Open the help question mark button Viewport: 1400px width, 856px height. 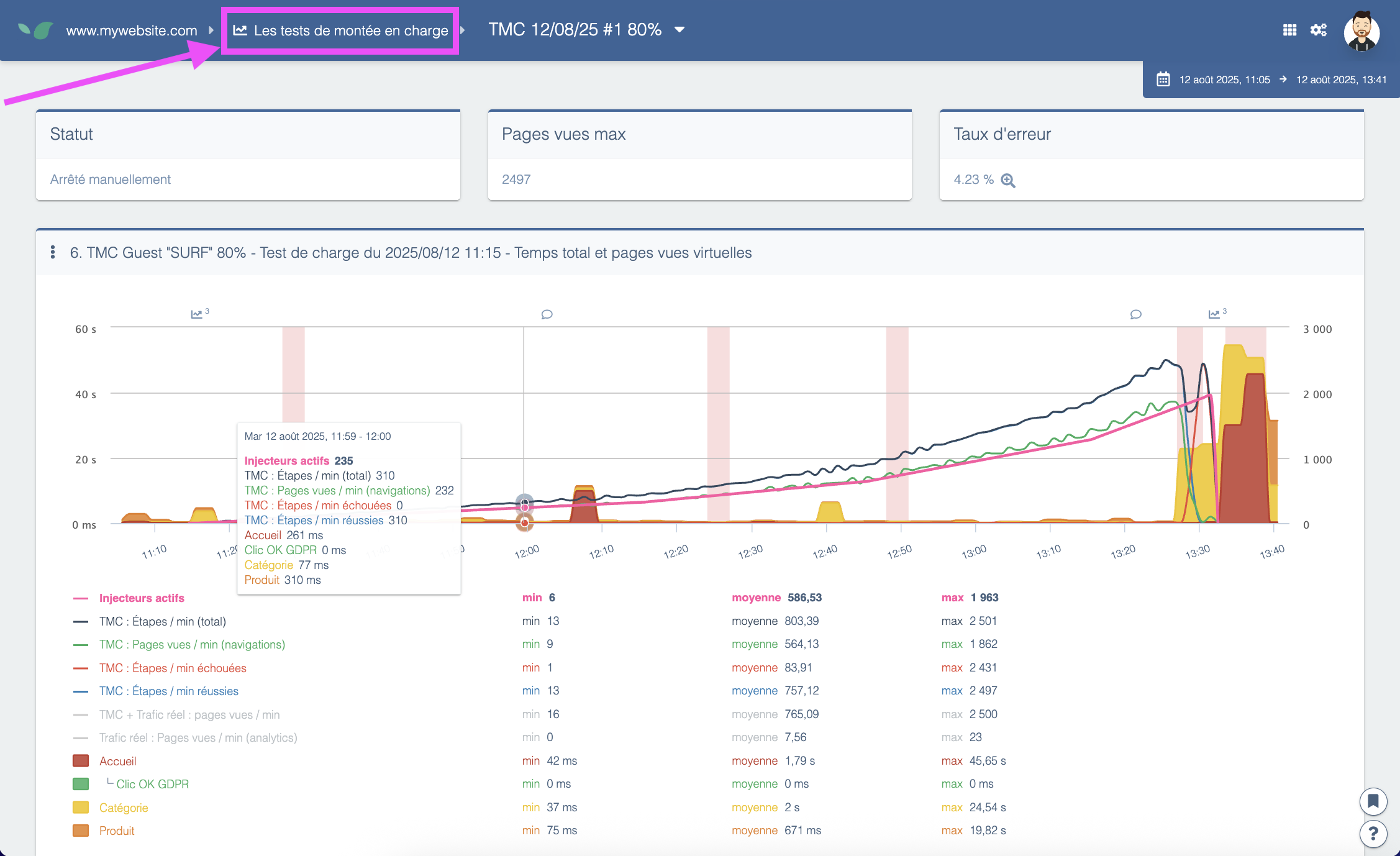[x=1373, y=833]
